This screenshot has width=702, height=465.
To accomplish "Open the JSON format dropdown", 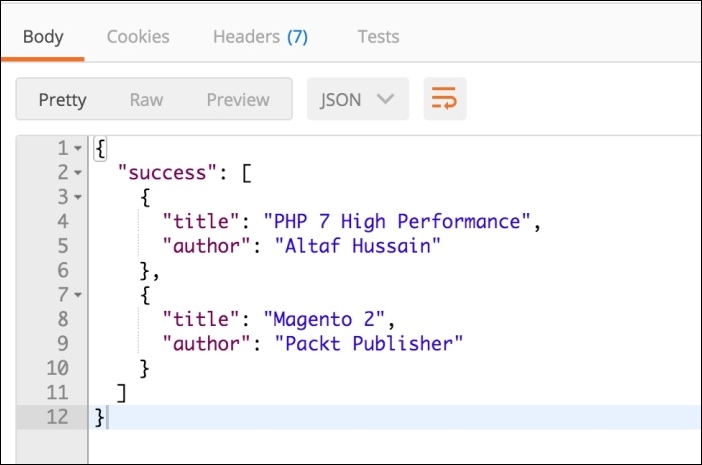I will coord(358,99).
